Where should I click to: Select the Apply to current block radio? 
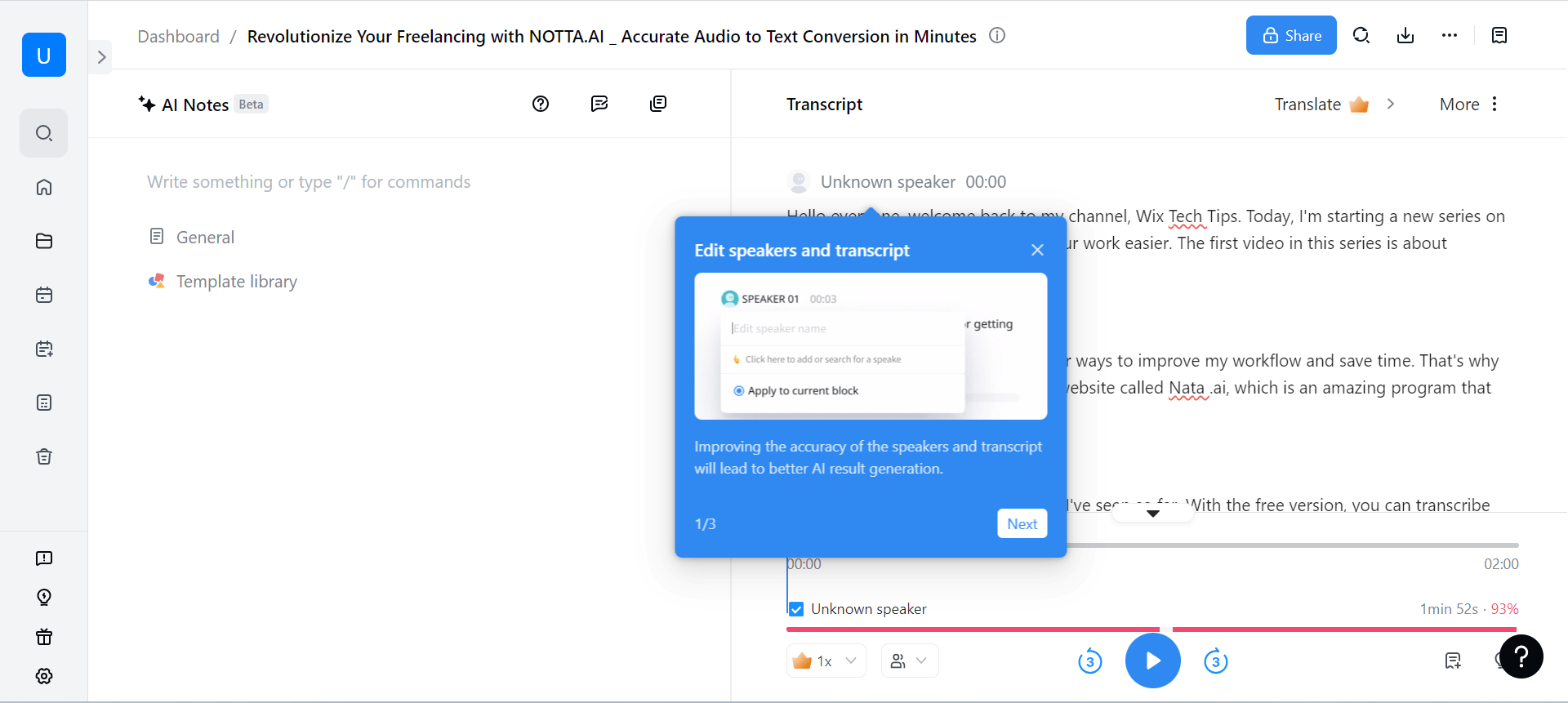739,391
